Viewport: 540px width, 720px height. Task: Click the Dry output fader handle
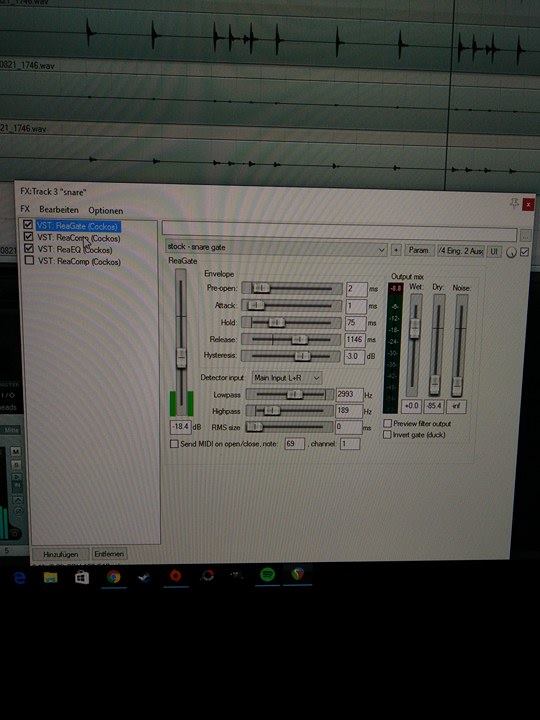435,385
